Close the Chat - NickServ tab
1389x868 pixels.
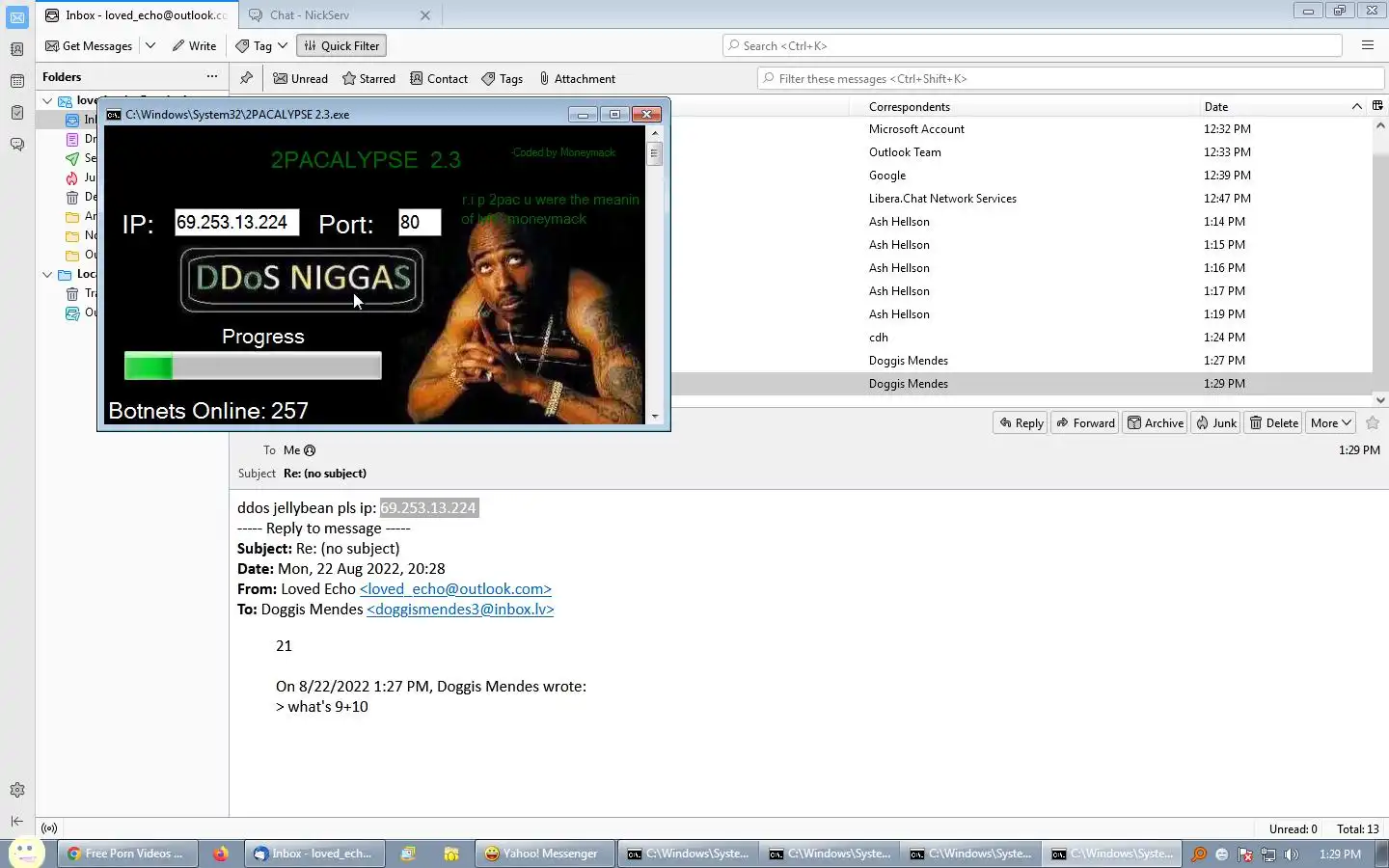point(425,15)
